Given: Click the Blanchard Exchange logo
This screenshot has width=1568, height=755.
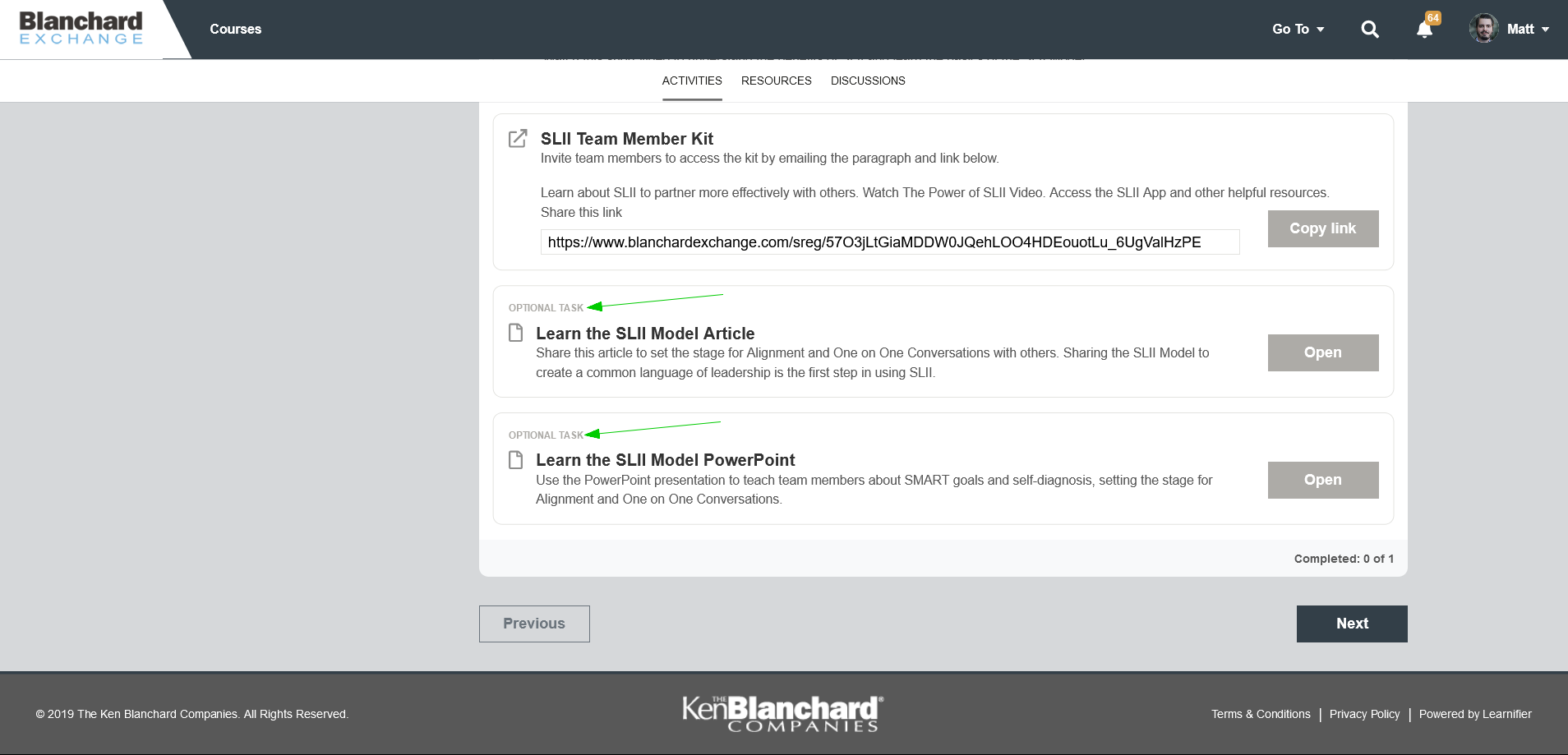Looking at the screenshot, I should tap(81, 28).
